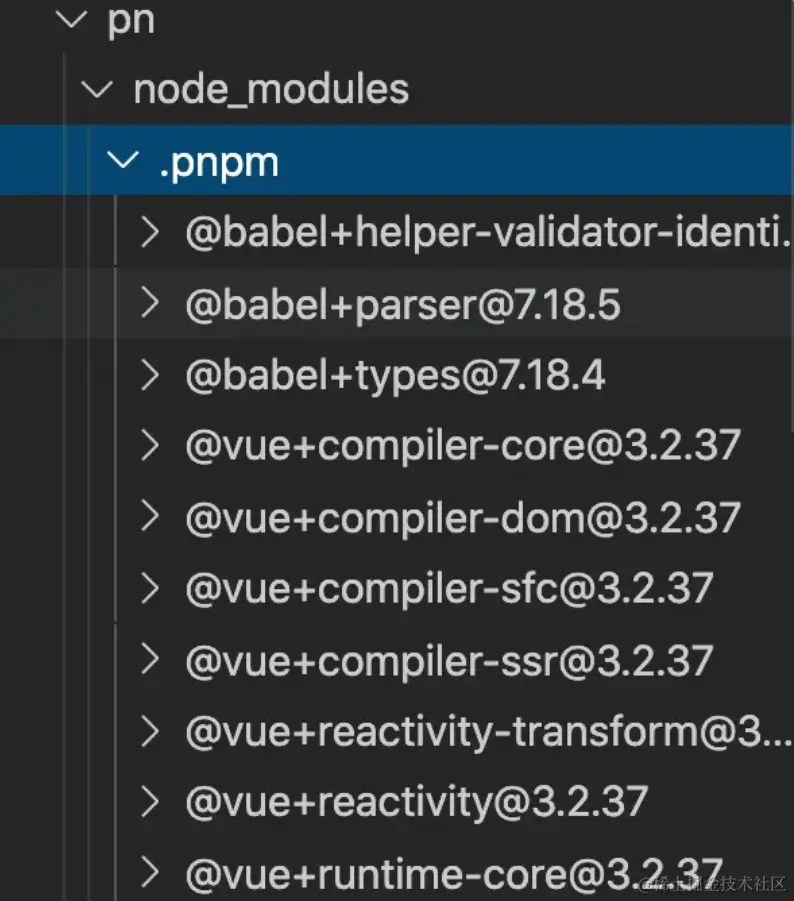794x901 pixels.
Task: Collapse the node_modules folder chevron
Action: (x=97, y=90)
